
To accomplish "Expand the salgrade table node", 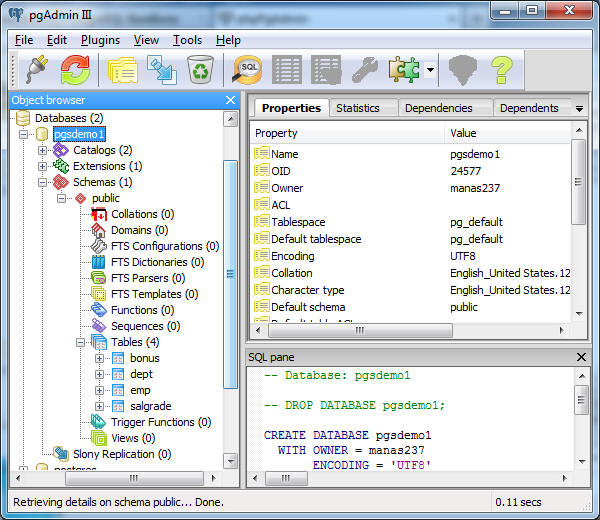I will 99,406.
